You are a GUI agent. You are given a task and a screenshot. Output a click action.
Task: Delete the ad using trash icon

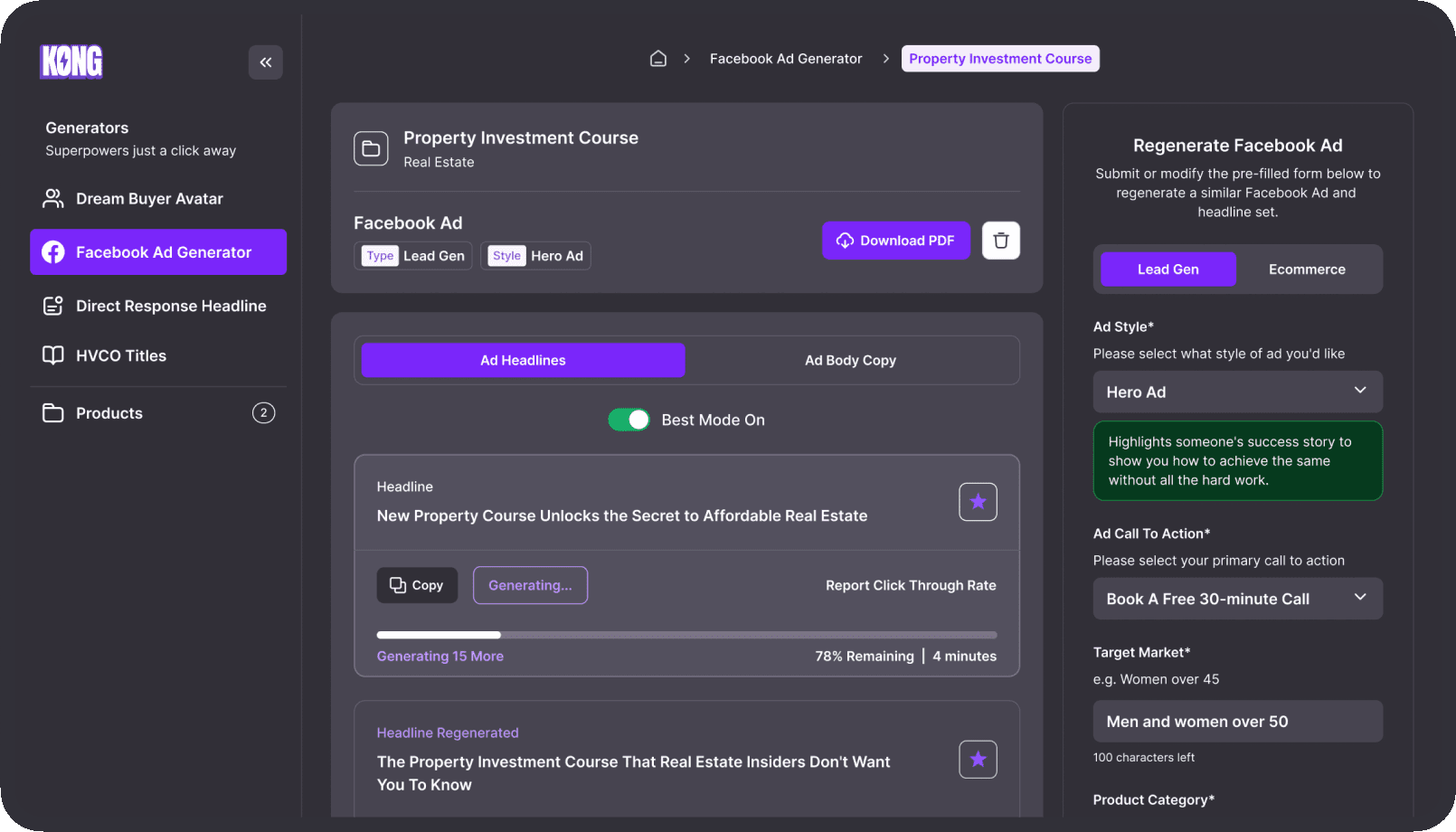point(1001,241)
